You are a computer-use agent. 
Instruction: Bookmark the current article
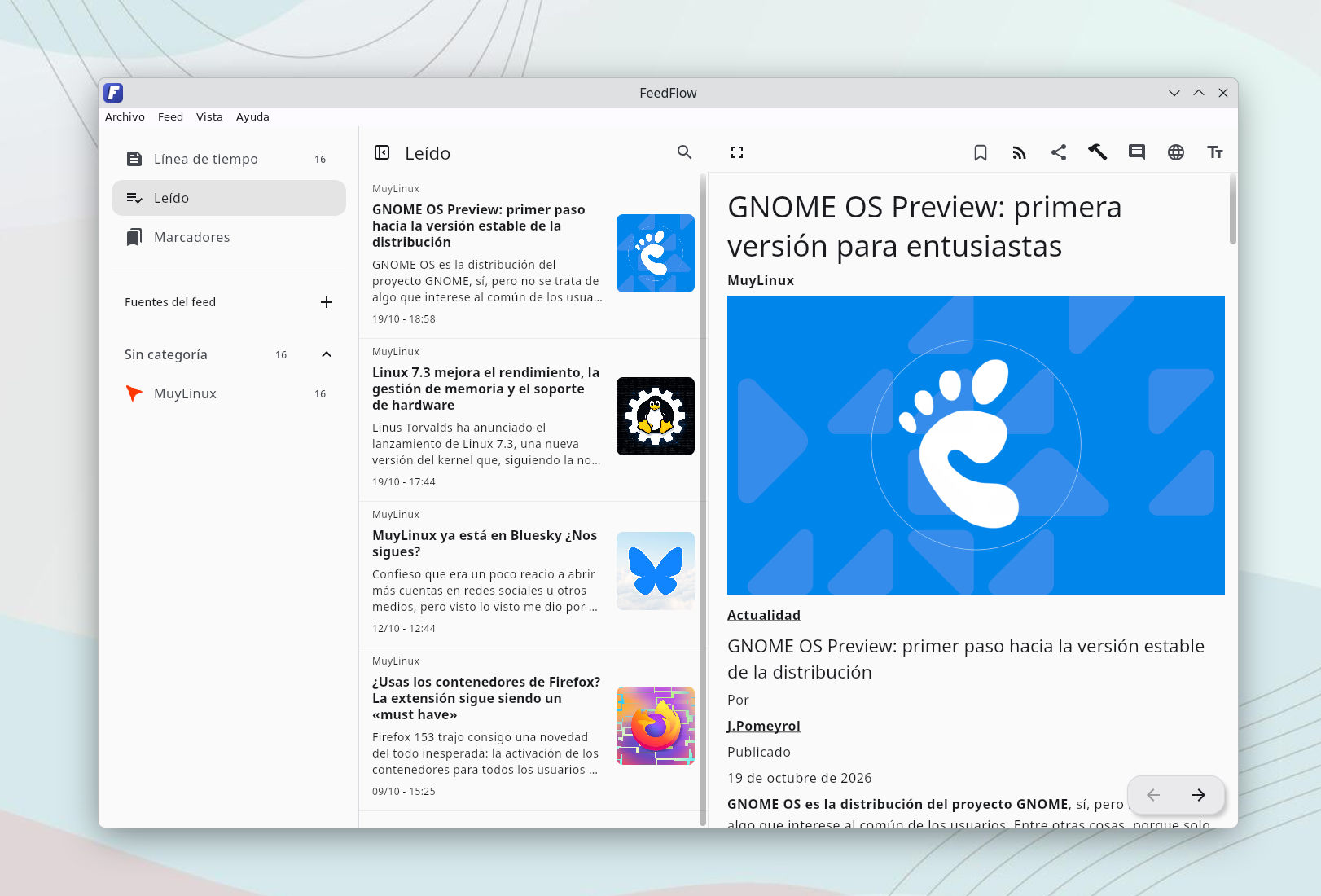tap(981, 152)
